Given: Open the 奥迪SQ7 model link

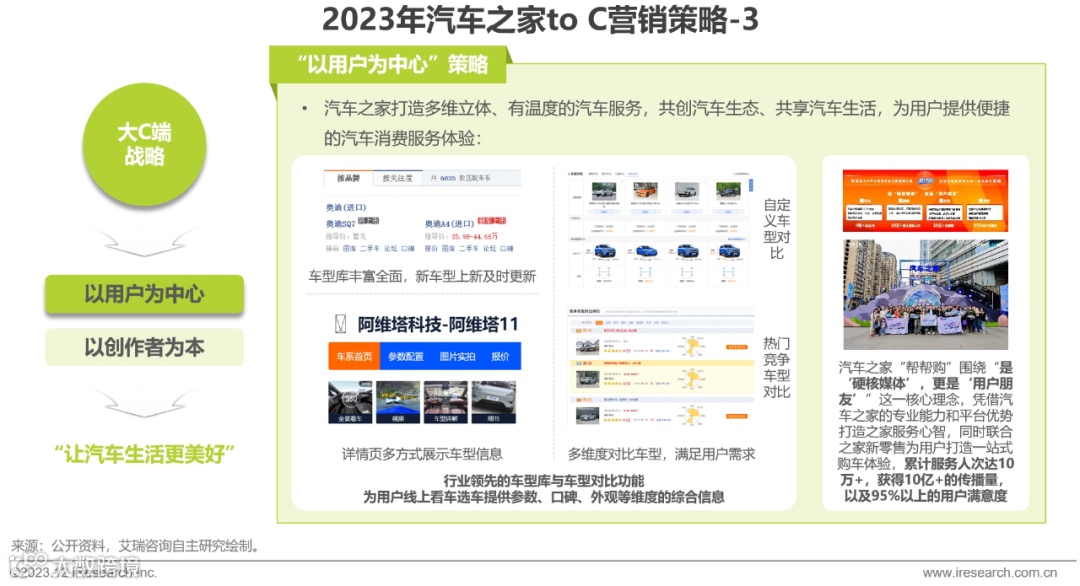Looking at the screenshot, I should 340,223.
